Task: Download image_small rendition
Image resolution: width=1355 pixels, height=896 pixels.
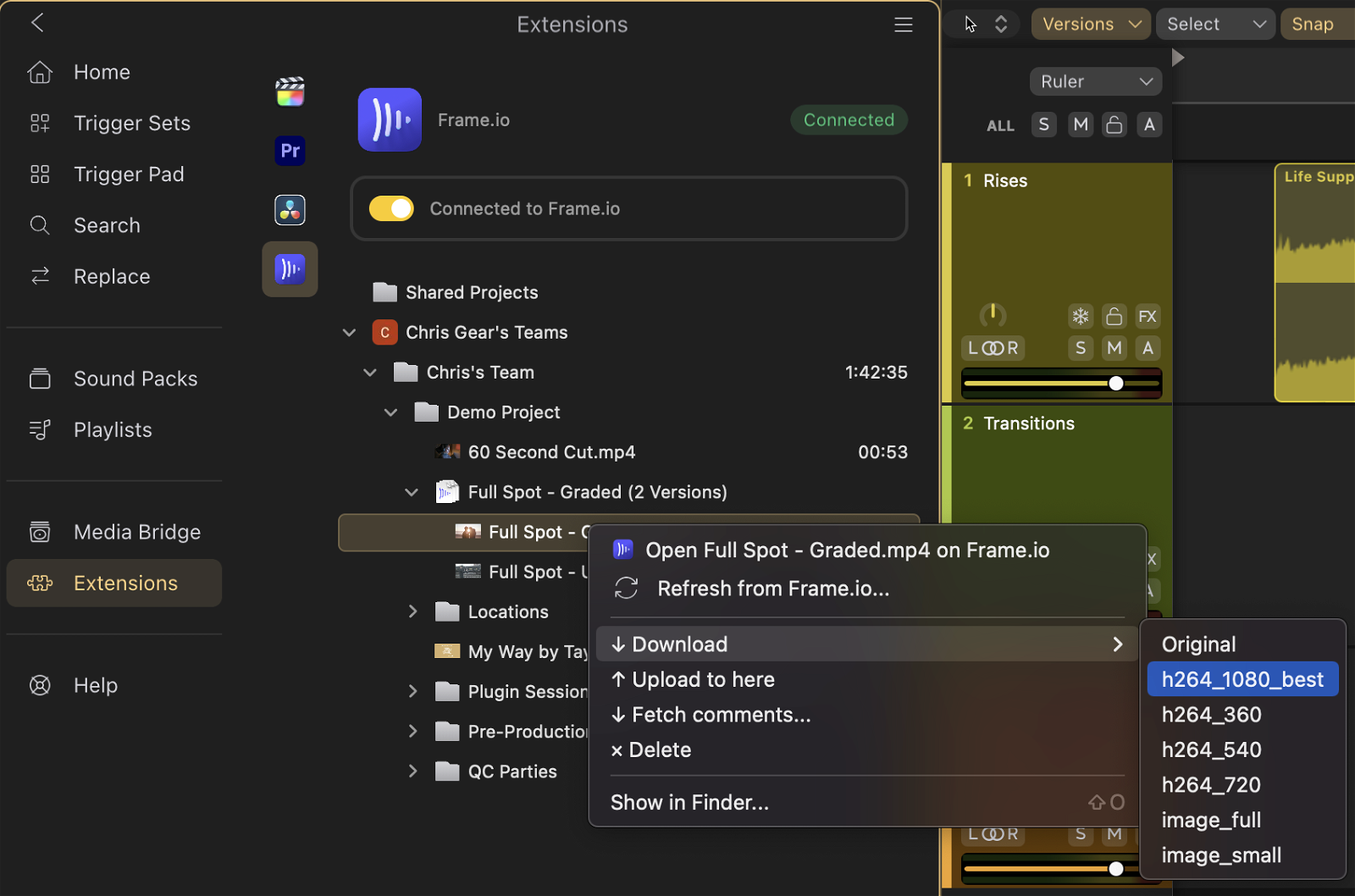Action: click(1242, 855)
